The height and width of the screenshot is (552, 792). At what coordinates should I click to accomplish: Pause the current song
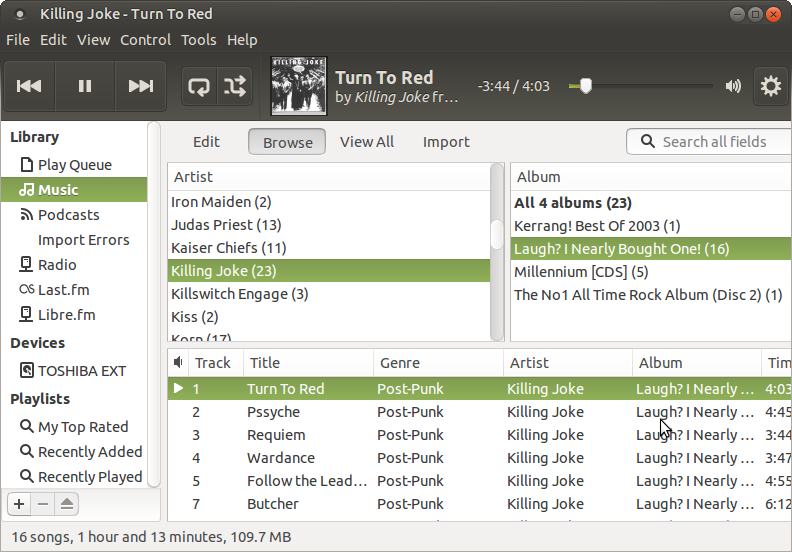point(85,86)
